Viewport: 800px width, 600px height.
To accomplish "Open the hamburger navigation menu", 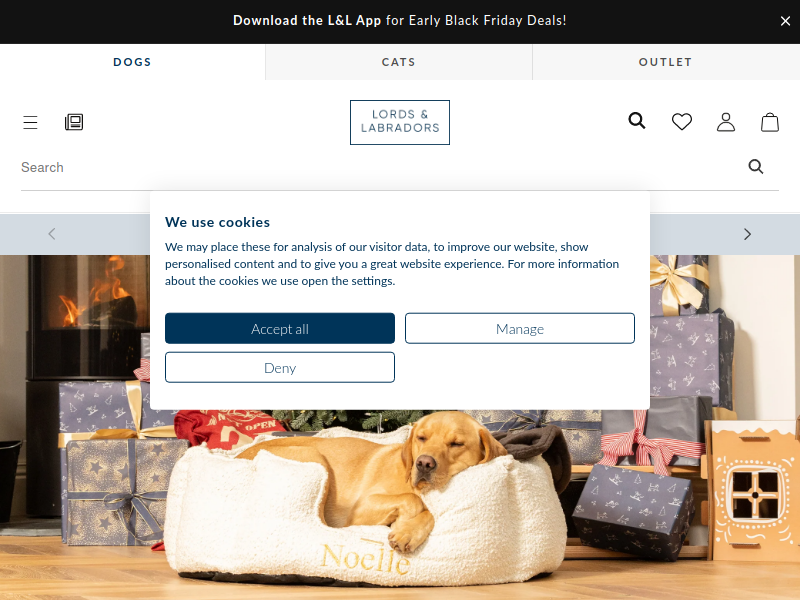I will pos(30,122).
